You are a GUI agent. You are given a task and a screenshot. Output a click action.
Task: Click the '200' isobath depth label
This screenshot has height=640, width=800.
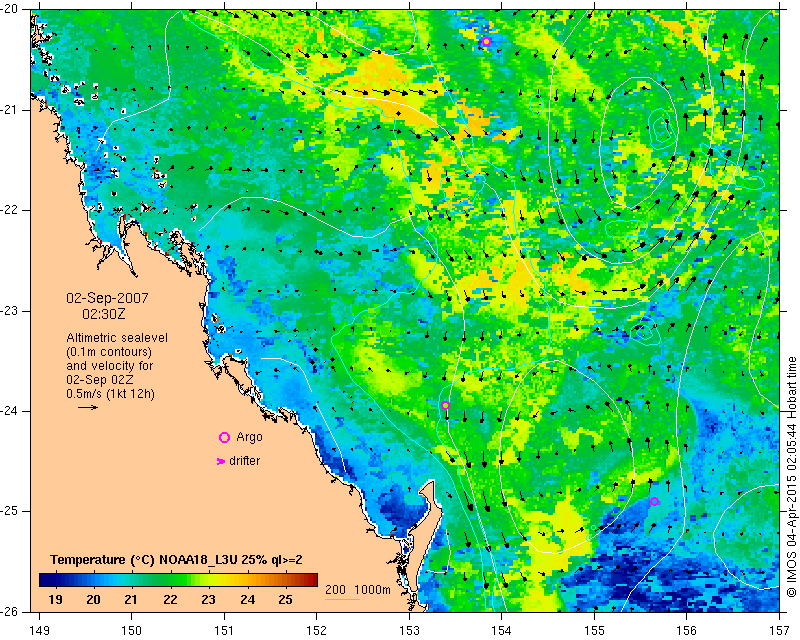pyautogui.click(x=335, y=589)
